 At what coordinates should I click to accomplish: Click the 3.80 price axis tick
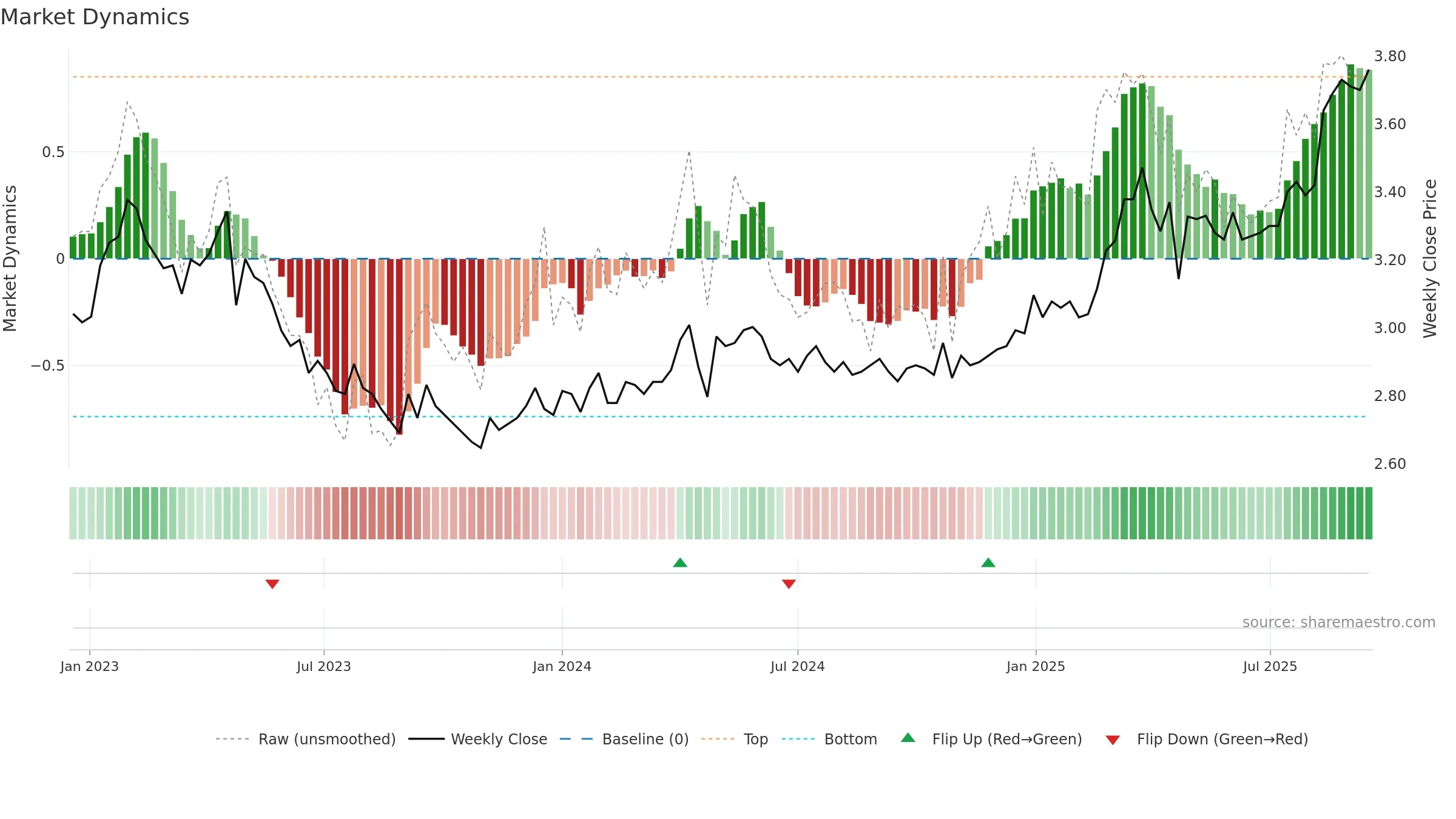1390,56
